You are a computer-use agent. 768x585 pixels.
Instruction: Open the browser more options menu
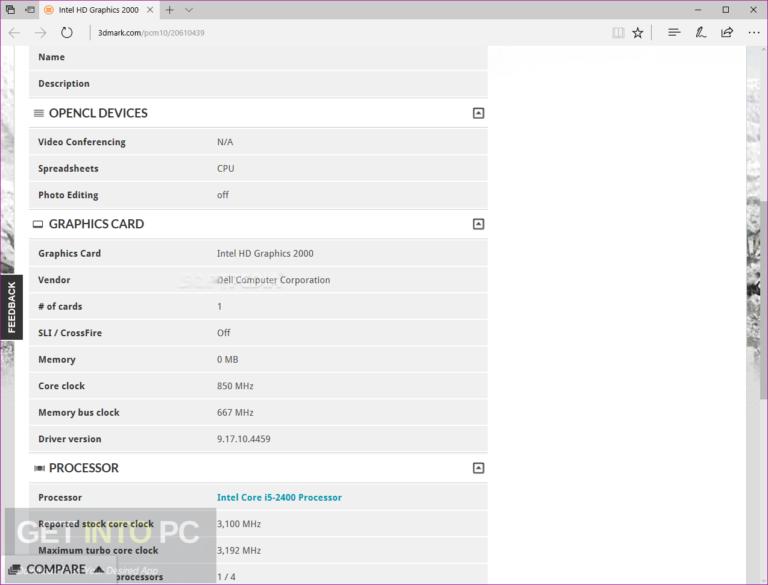(753, 33)
